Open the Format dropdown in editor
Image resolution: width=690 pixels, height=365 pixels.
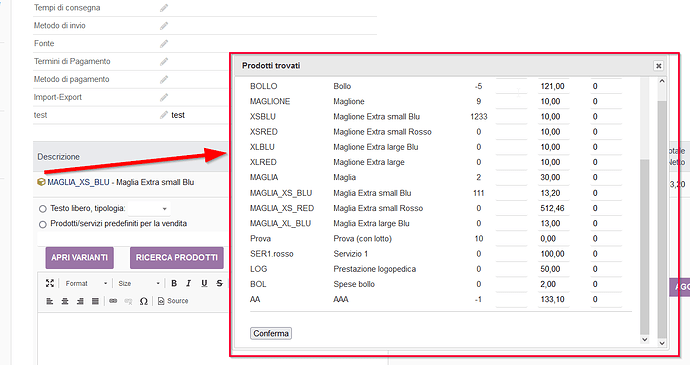[x=86, y=283]
